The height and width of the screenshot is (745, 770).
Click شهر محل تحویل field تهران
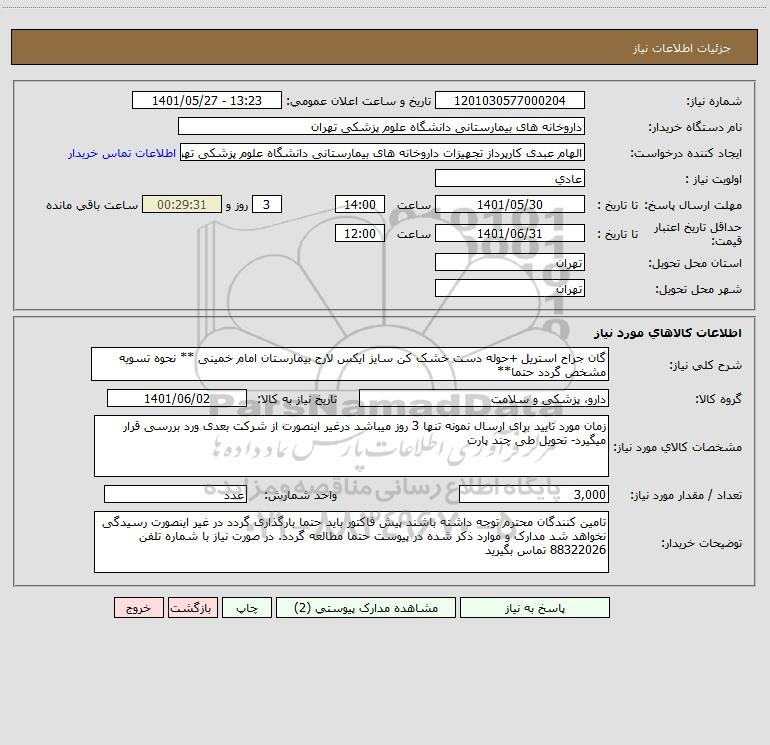pos(510,288)
